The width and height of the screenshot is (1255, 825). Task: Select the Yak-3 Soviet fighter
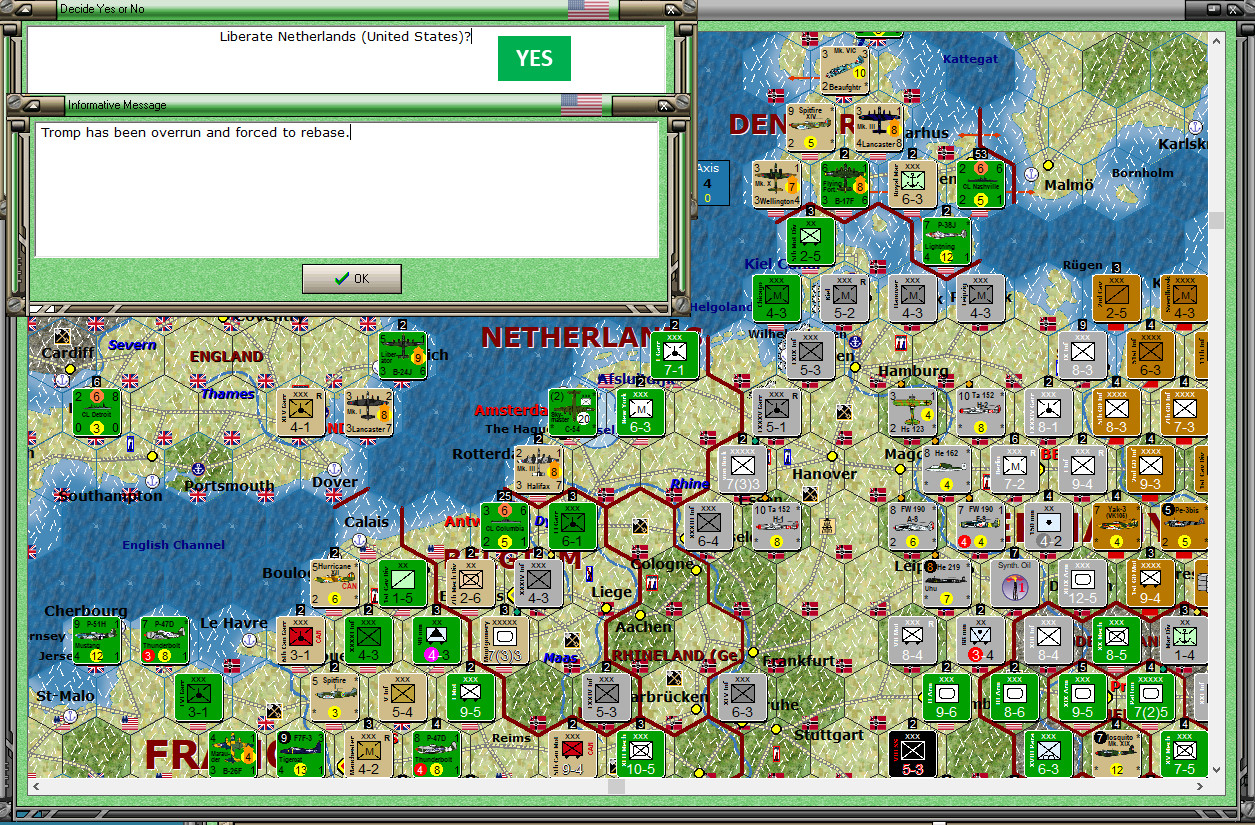(1117, 527)
